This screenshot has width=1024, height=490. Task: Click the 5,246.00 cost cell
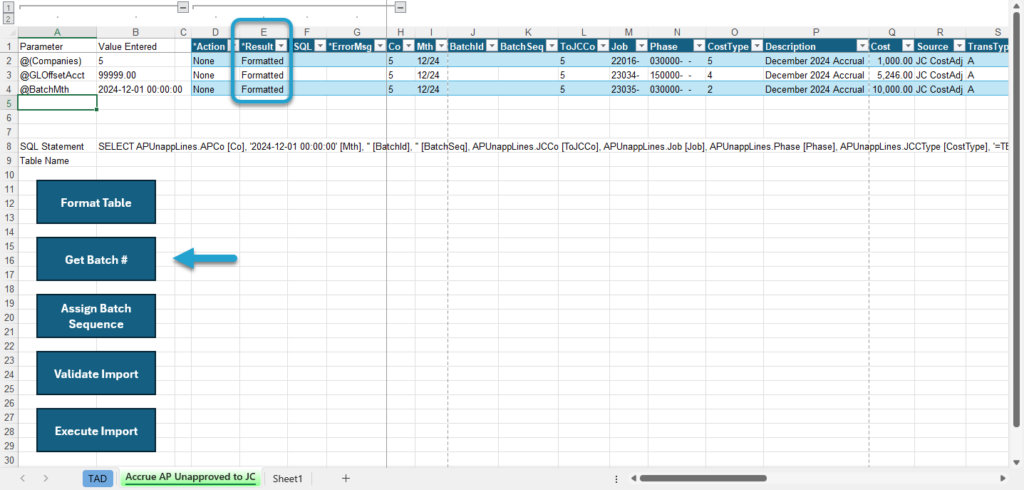pyautogui.click(x=891, y=75)
